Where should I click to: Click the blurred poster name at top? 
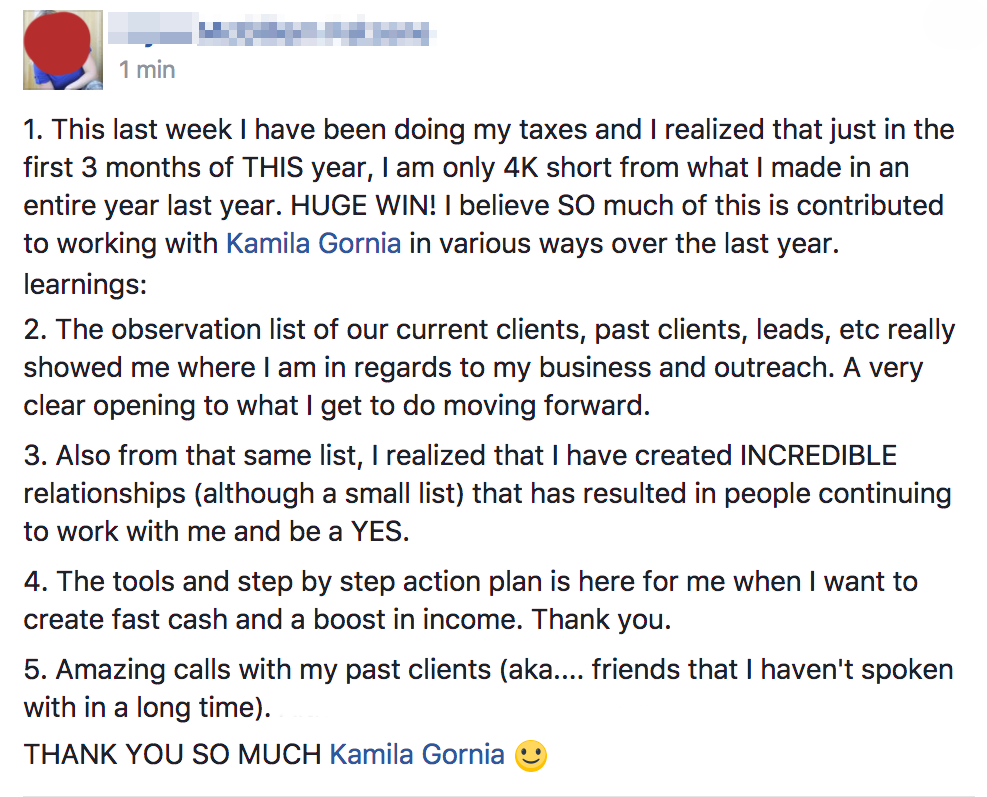point(272,33)
